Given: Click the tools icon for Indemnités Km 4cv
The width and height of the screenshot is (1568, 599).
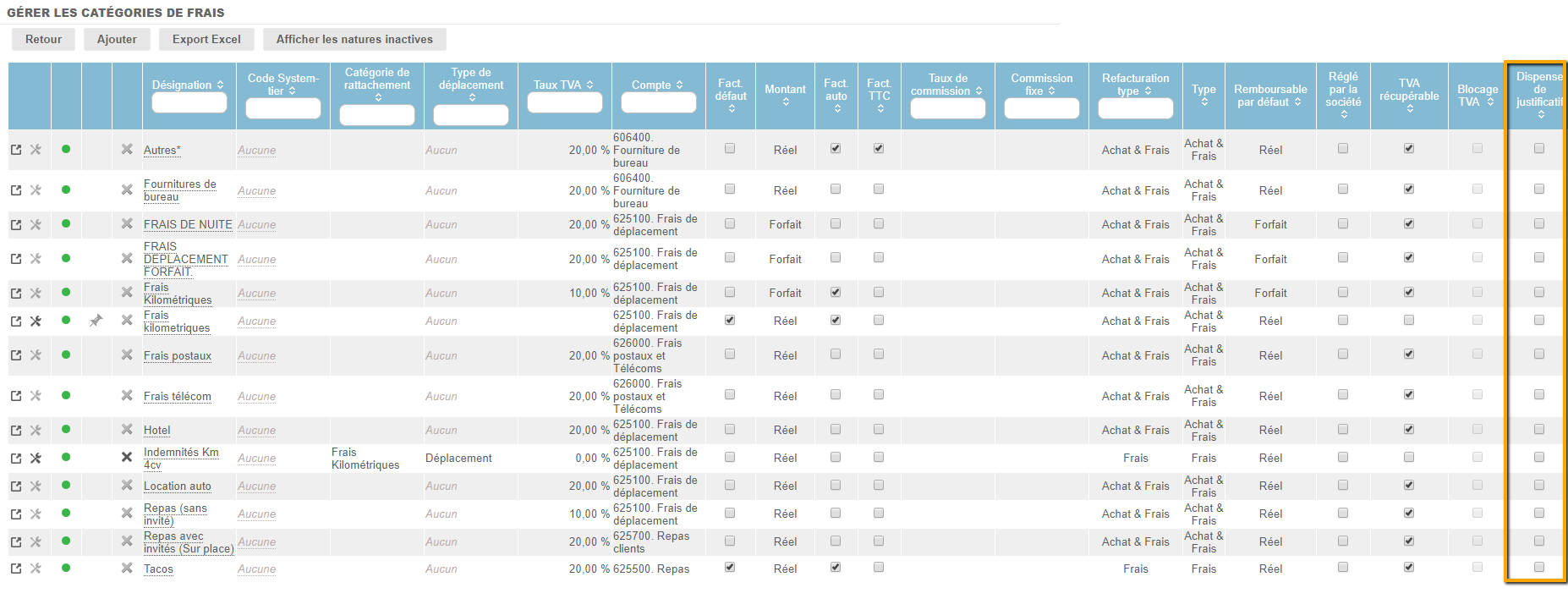Looking at the screenshot, I should (x=36, y=458).
